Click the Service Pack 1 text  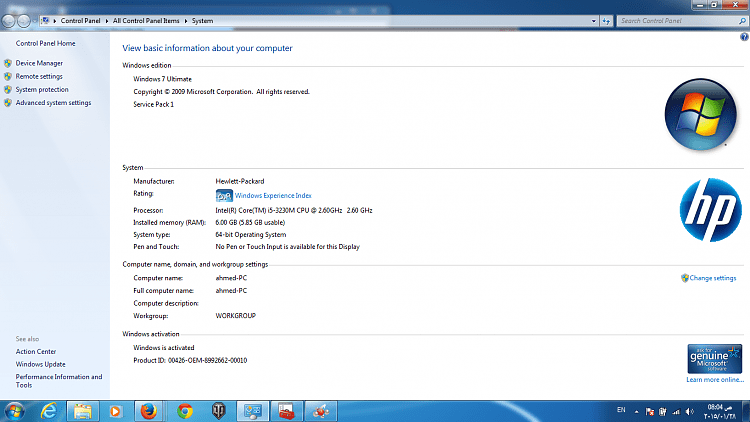[x=154, y=104]
